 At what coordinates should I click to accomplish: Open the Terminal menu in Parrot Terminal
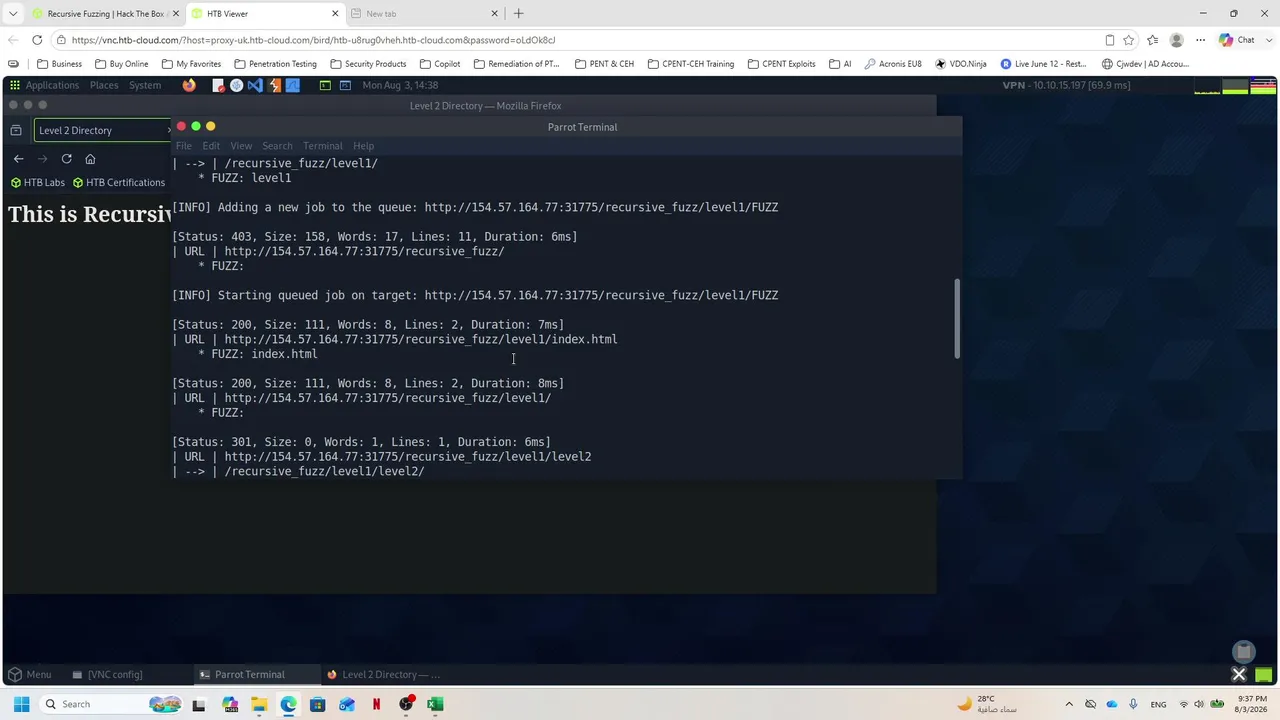coord(322,146)
